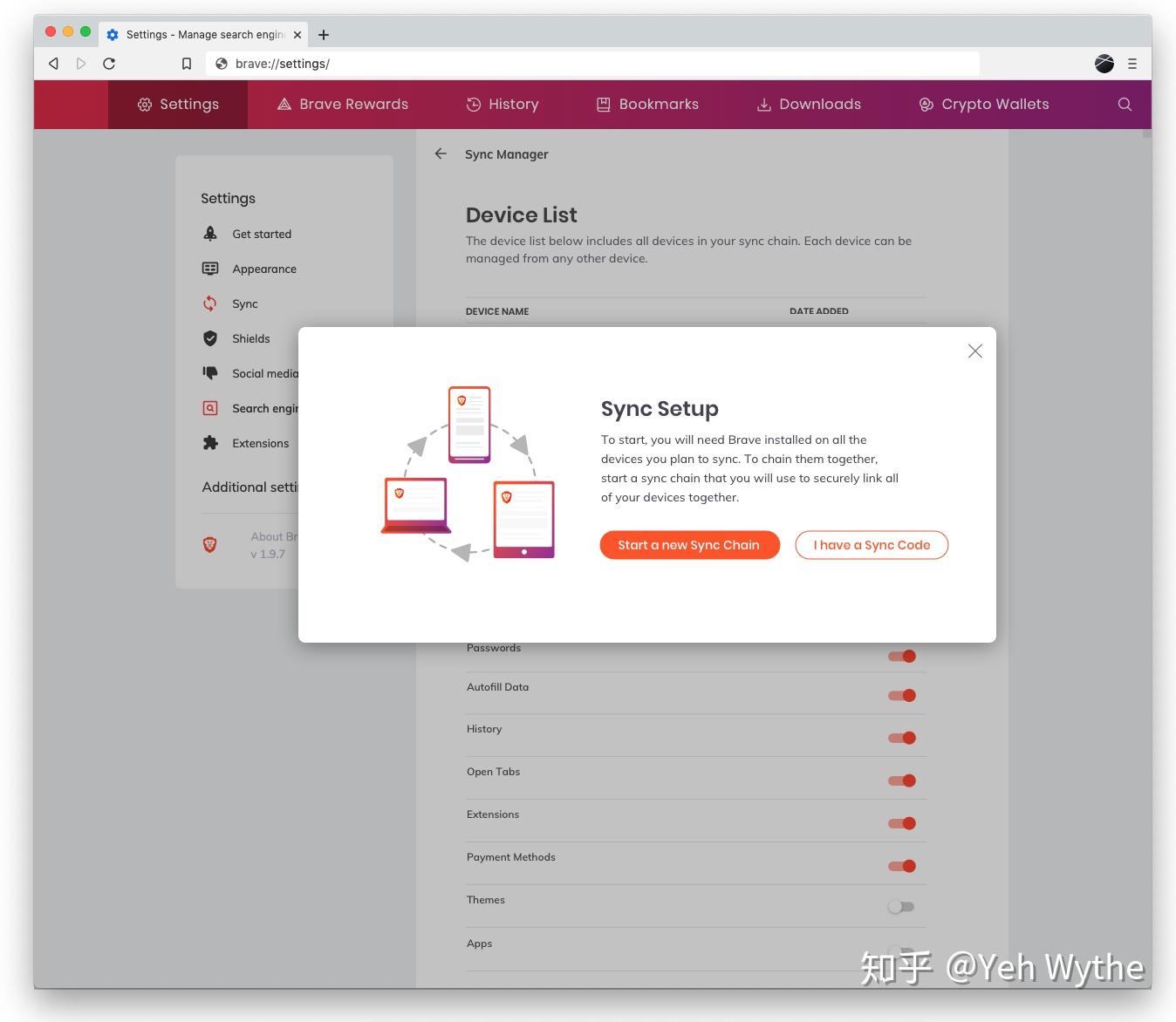Click the page scrollbar thumb
The height and width of the screenshot is (1022, 1176).
pos(1146,133)
